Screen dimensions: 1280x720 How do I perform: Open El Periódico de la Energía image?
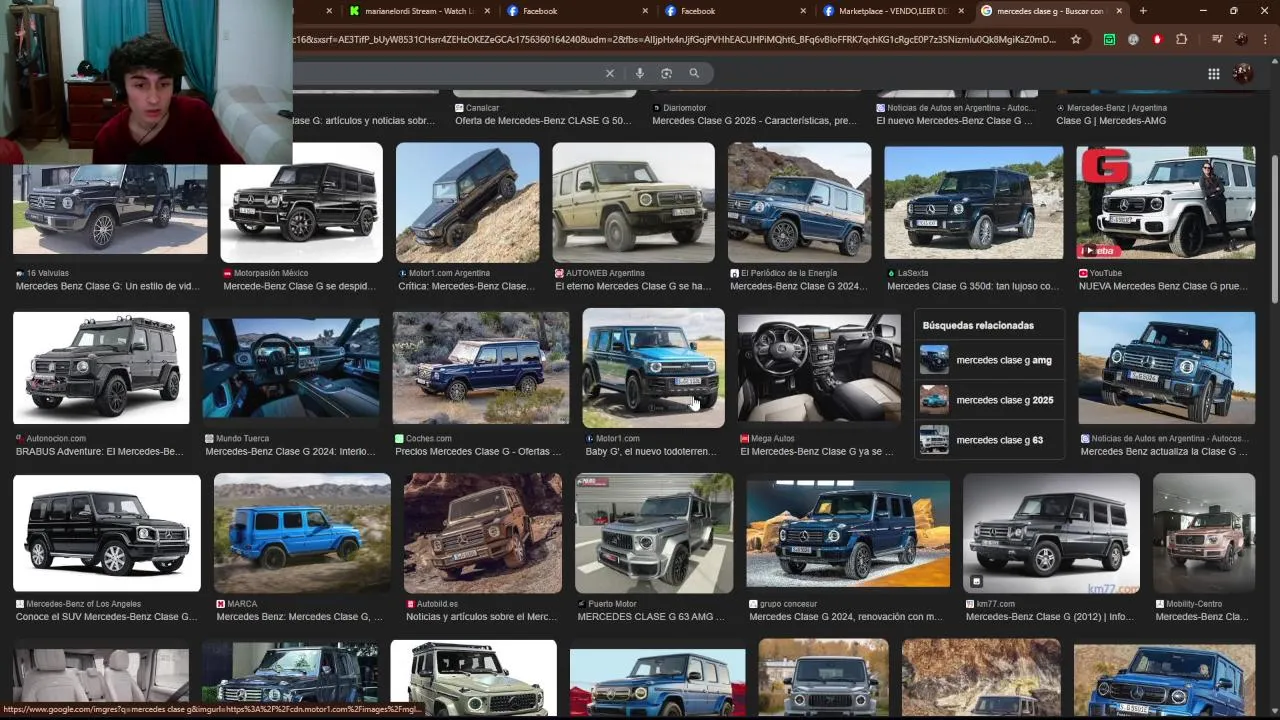click(799, 203)
